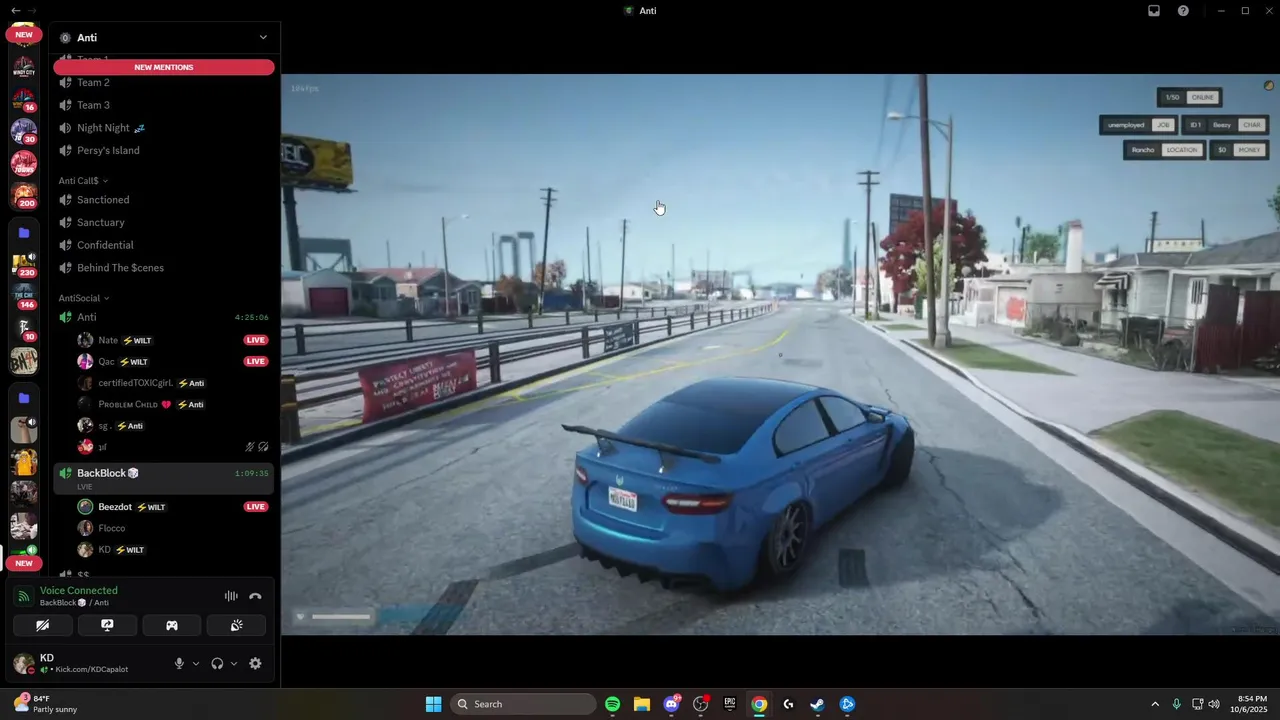Open Windy City server icon

click(x=24, y=67)
